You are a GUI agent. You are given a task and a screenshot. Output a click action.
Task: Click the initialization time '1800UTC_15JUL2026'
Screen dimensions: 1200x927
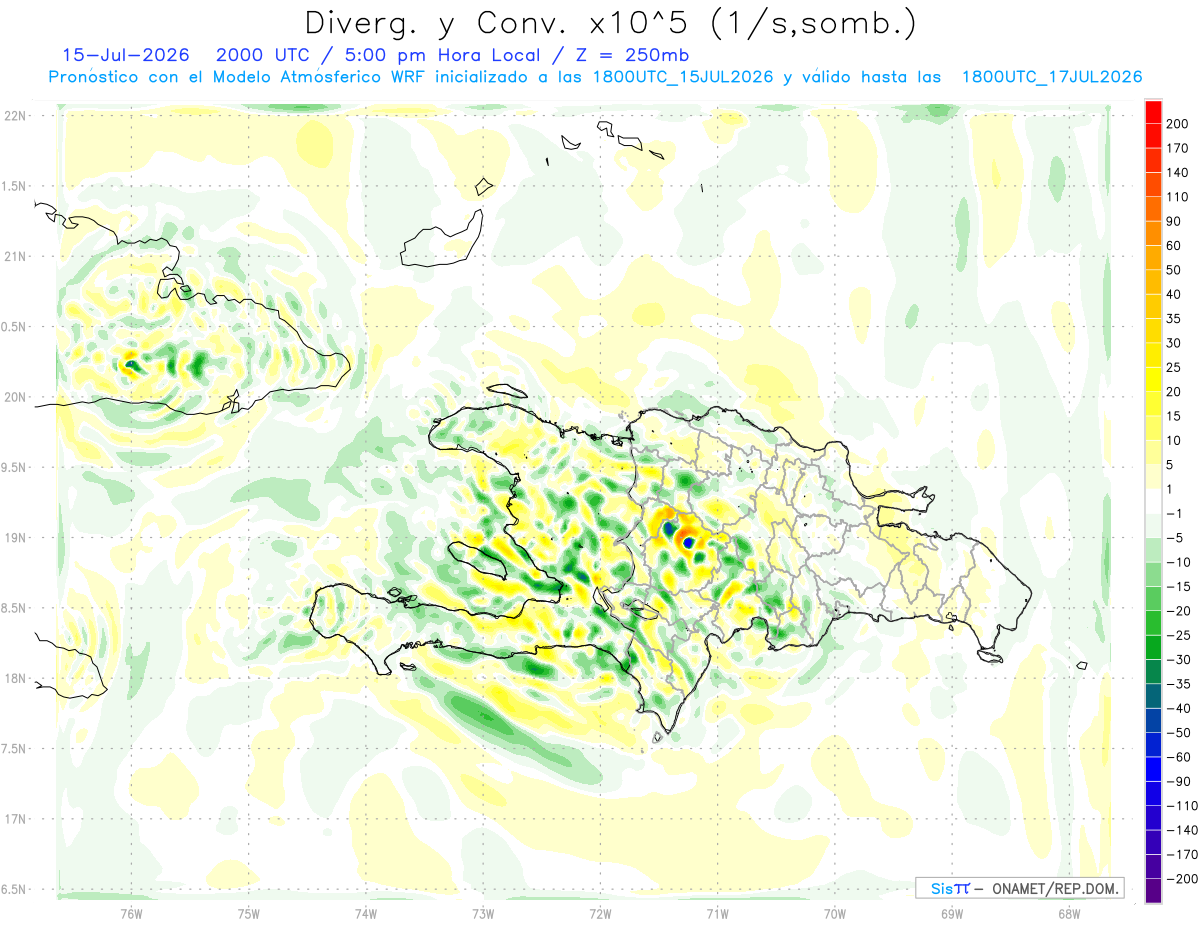point(683,76)
